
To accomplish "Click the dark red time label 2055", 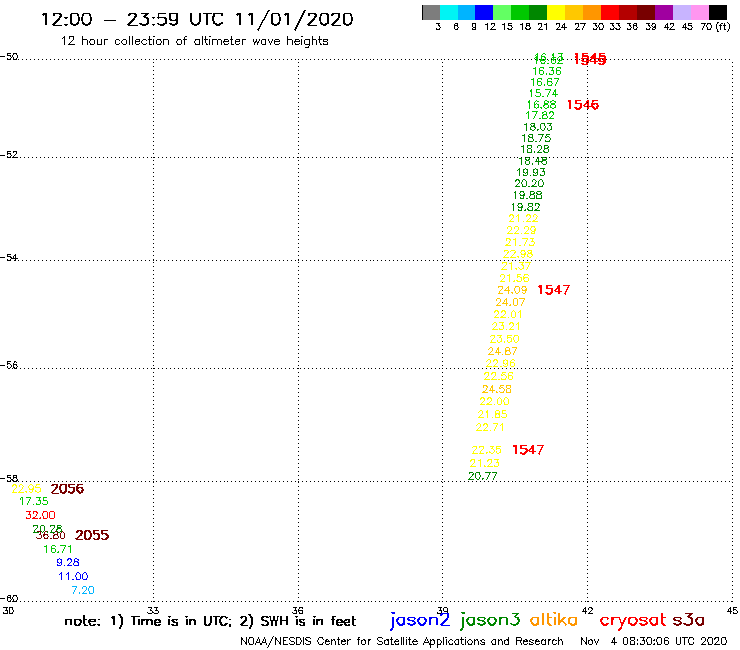I will [92, 535].
